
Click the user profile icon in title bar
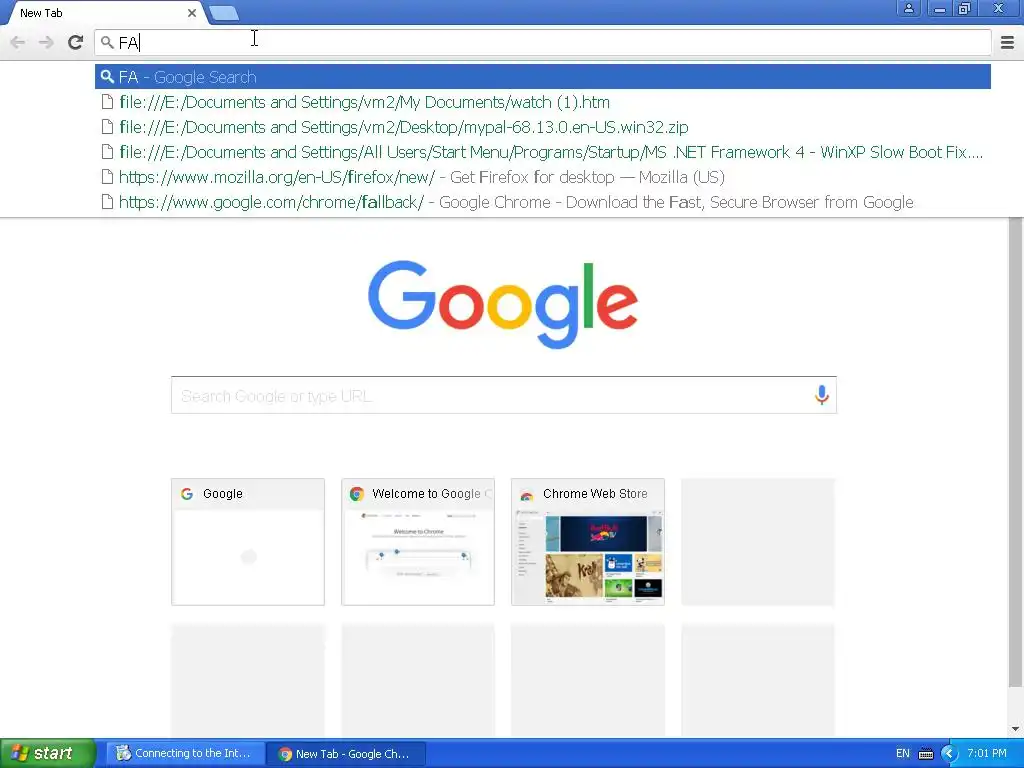(x=908, y=8)
